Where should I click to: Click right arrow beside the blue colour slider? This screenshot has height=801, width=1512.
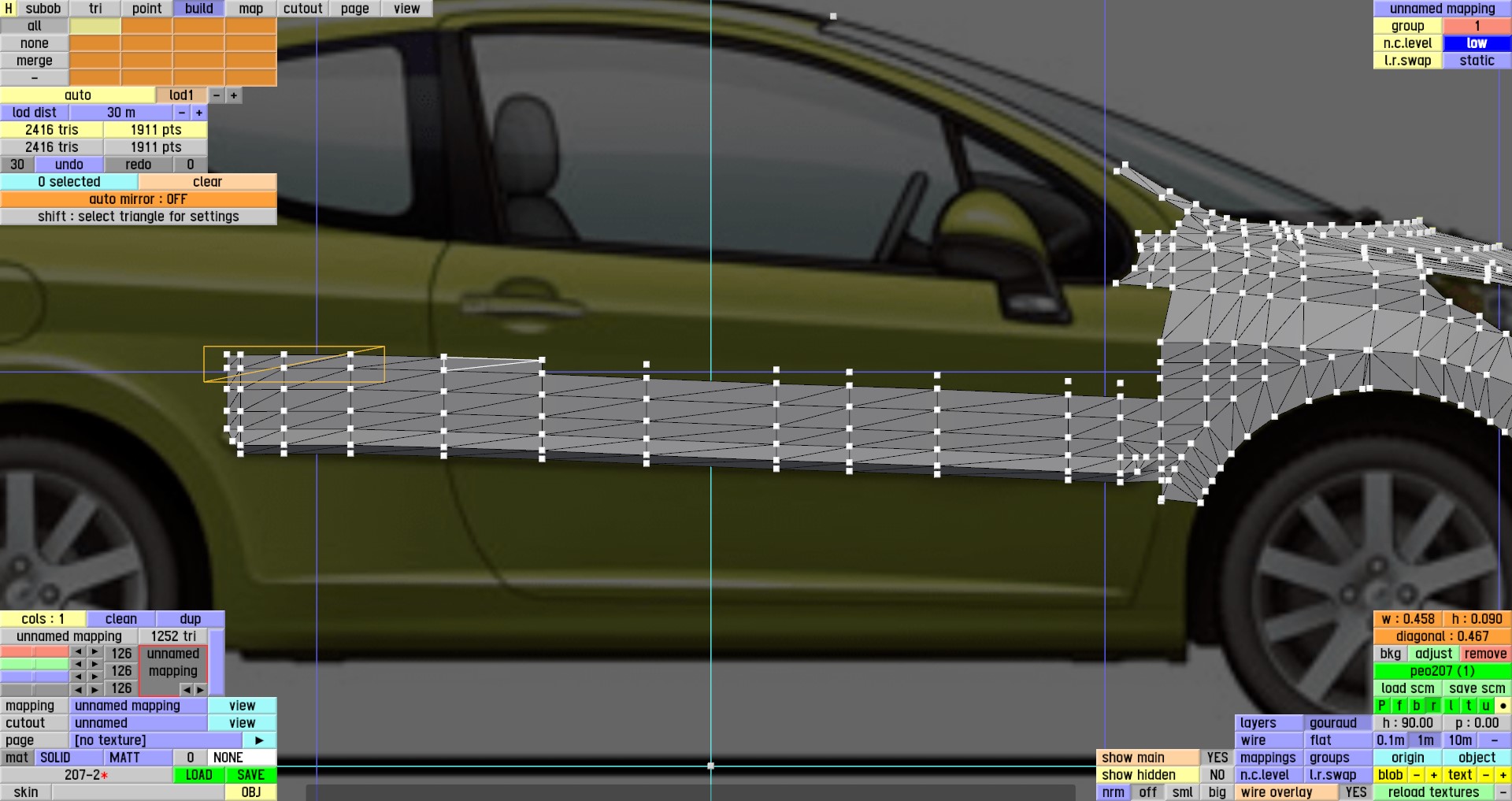[95, 677]
